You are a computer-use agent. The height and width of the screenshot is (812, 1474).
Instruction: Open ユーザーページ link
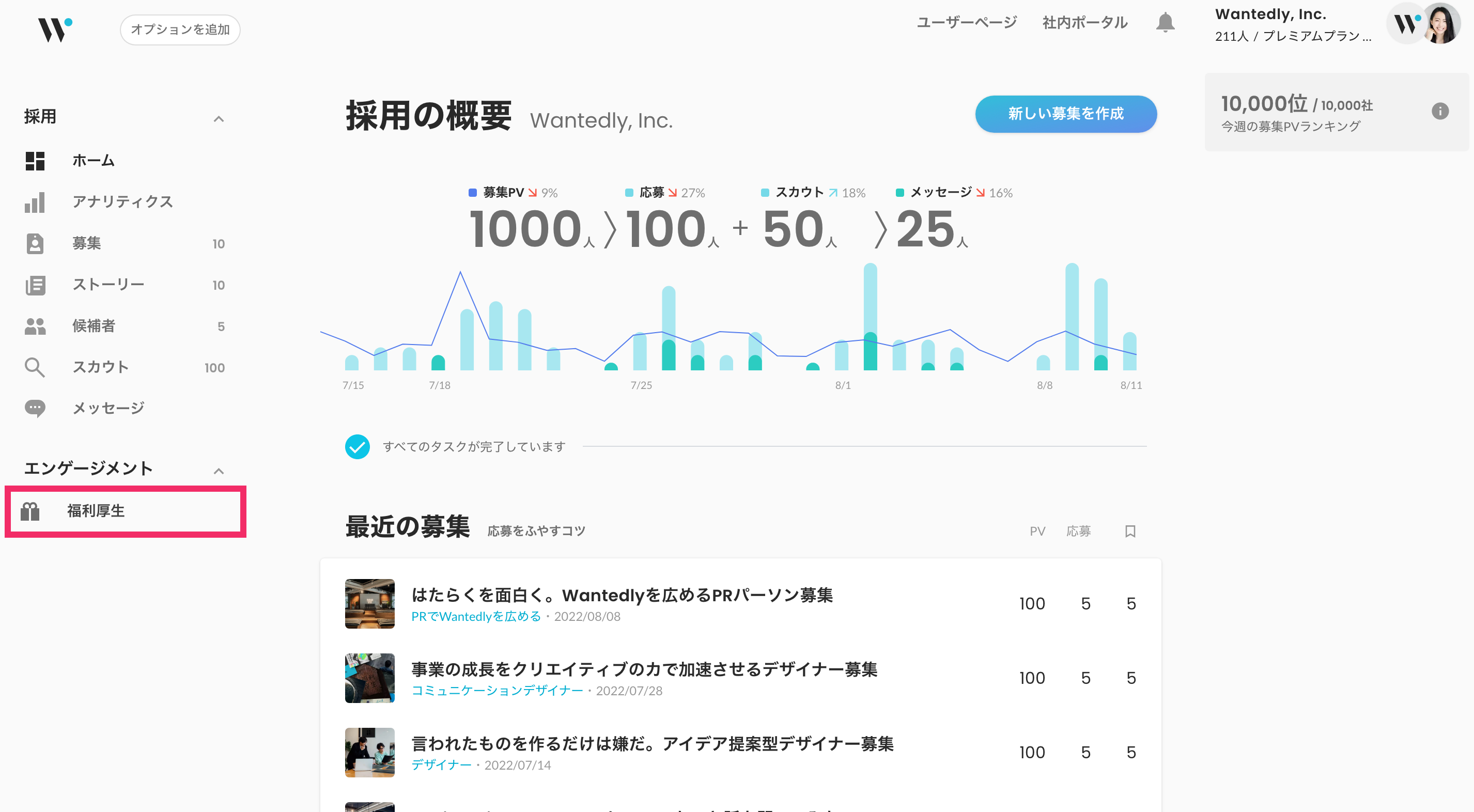point(967,23)
